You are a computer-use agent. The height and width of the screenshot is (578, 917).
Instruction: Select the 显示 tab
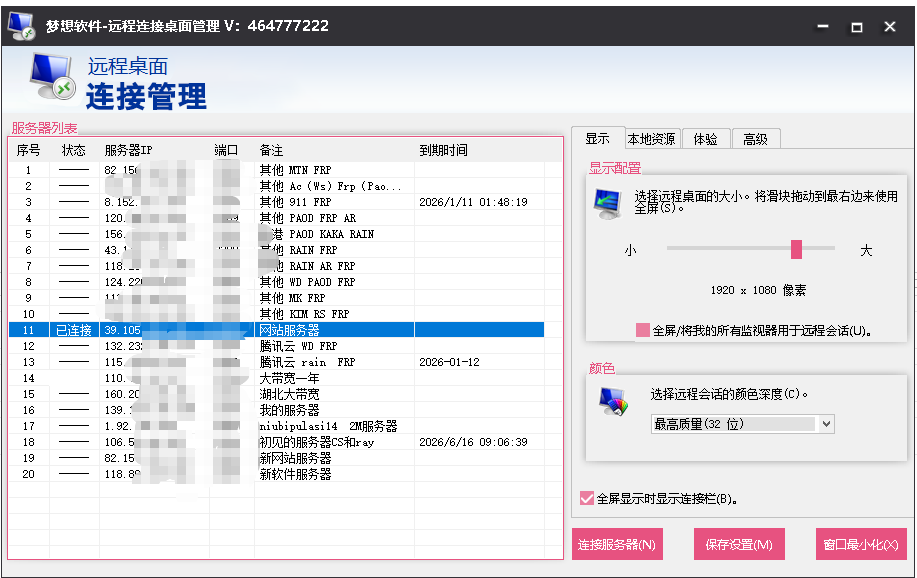point(598,138)
